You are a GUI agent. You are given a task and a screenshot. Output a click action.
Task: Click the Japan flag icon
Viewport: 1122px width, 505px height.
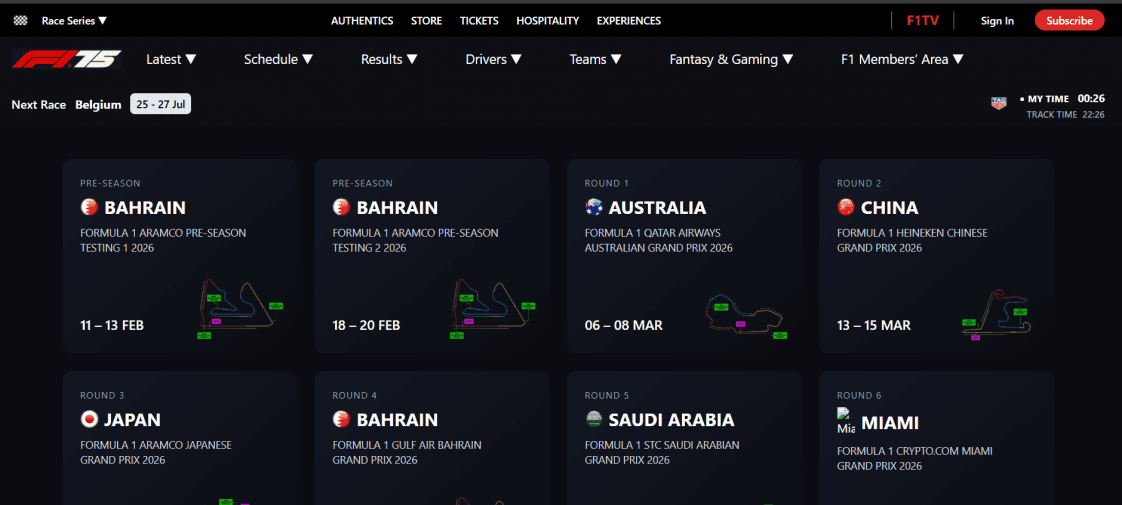point(89,419)
